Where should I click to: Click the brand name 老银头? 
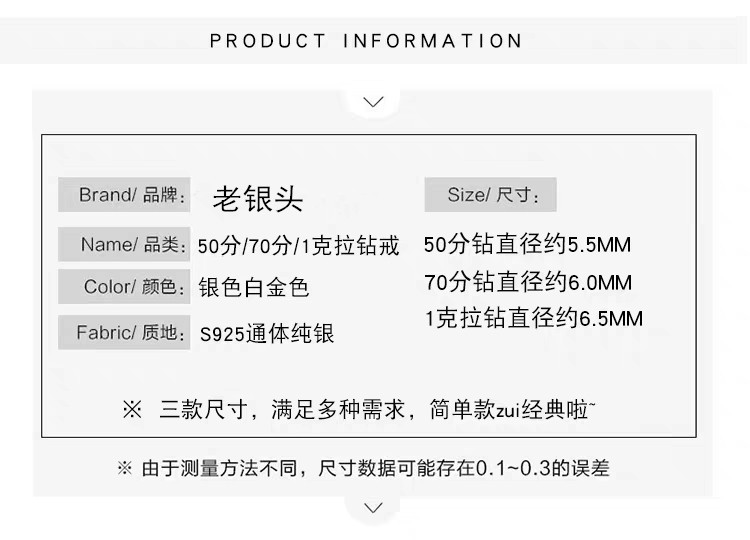tap(258, 198)
